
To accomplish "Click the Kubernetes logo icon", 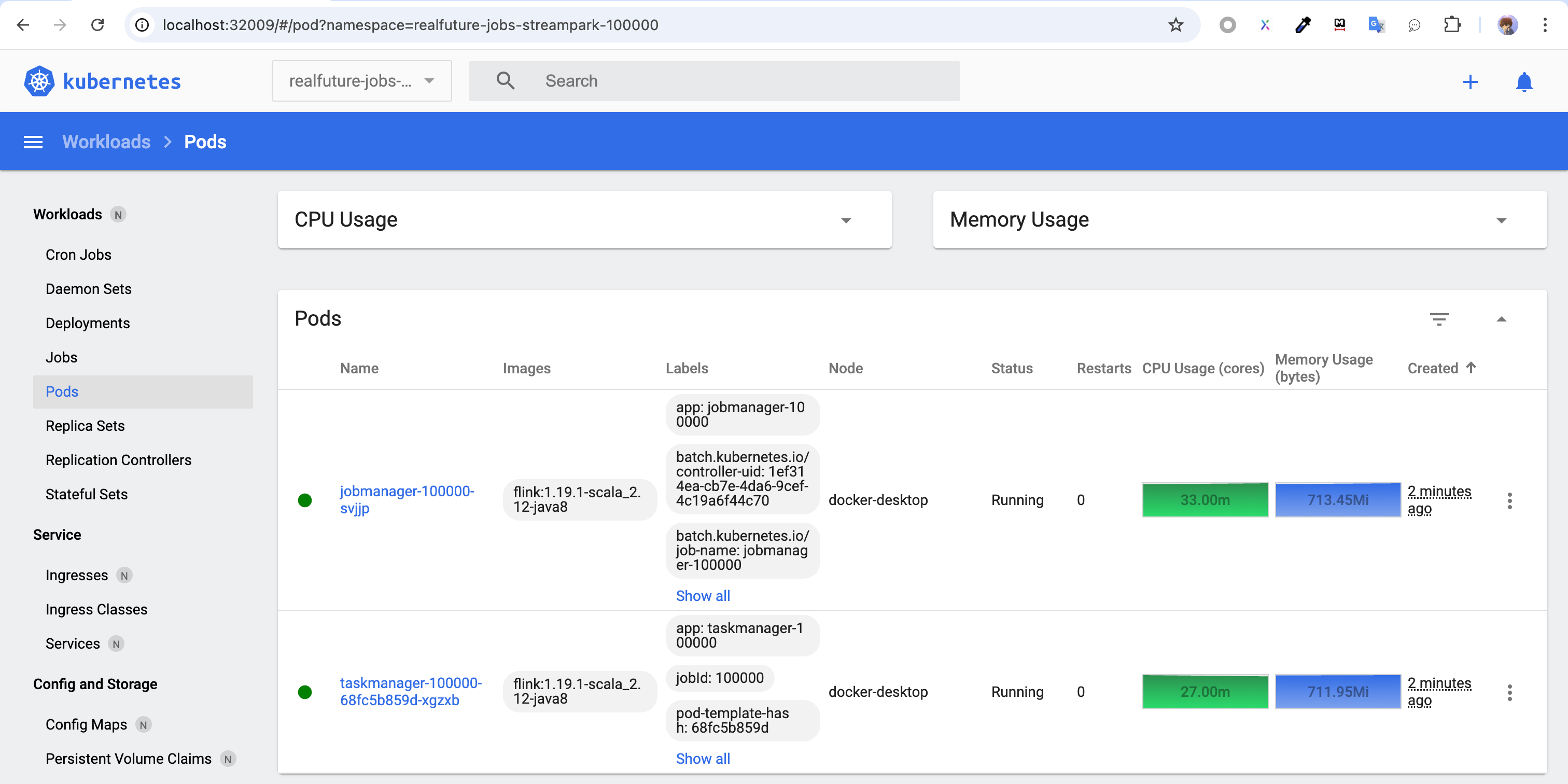I will click(x=39, y=81).
